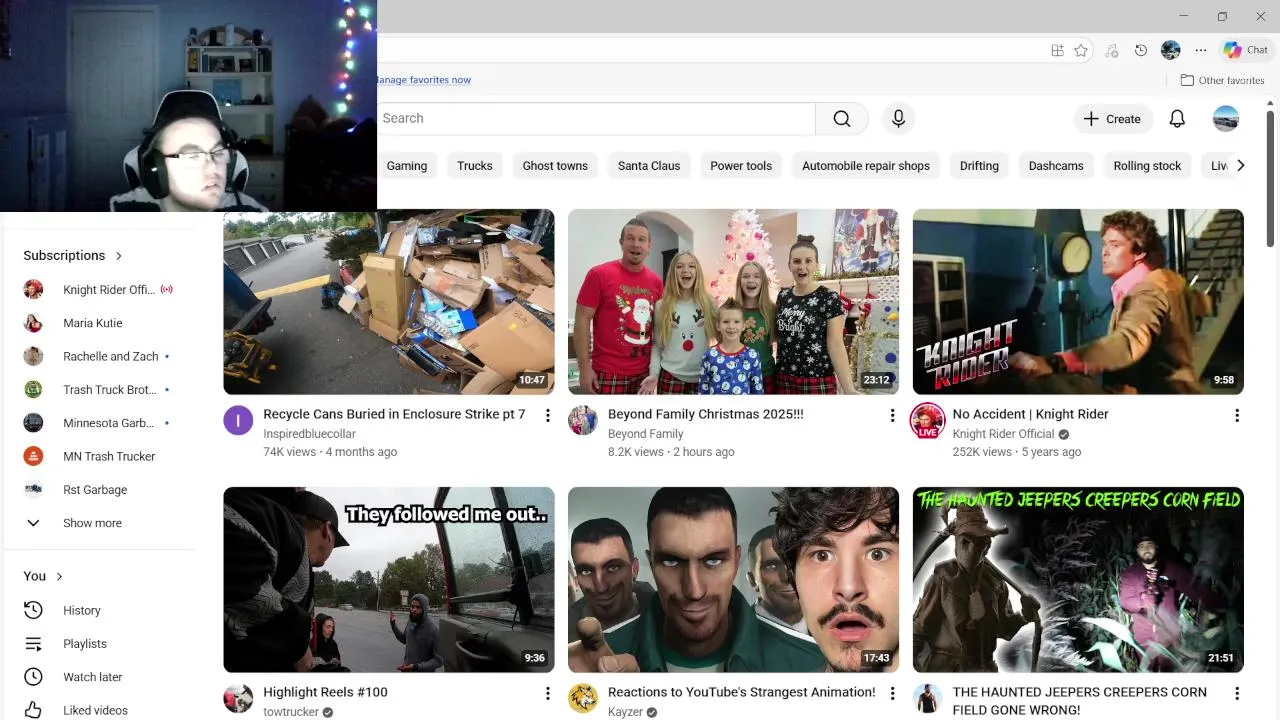
Task: Play the Knight Rider No Accident thumbnail
Action: 1078,301
